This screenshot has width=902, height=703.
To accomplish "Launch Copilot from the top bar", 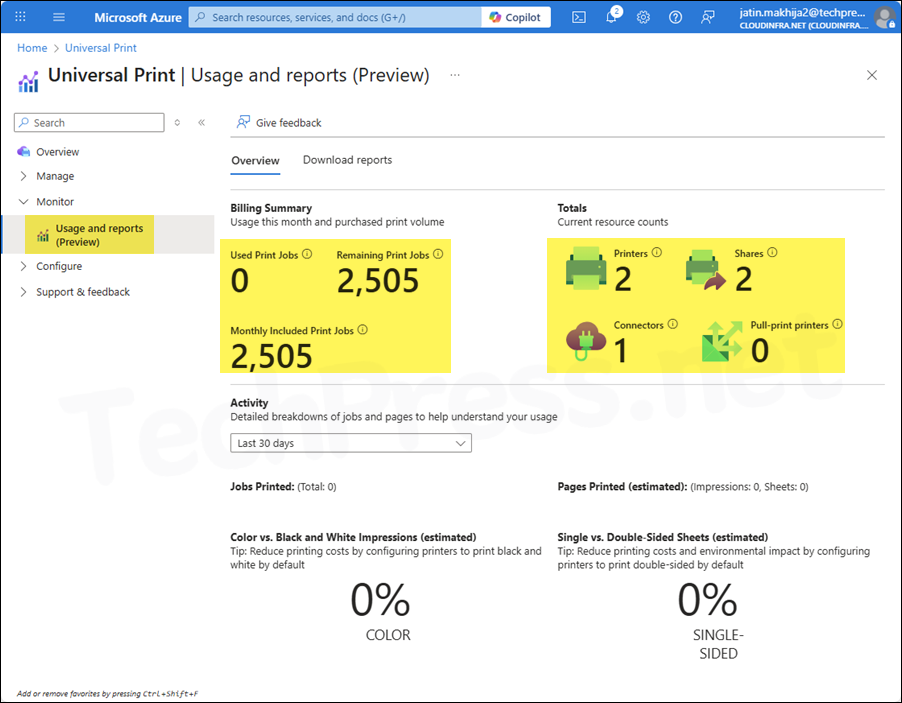I will click(515, 17).
